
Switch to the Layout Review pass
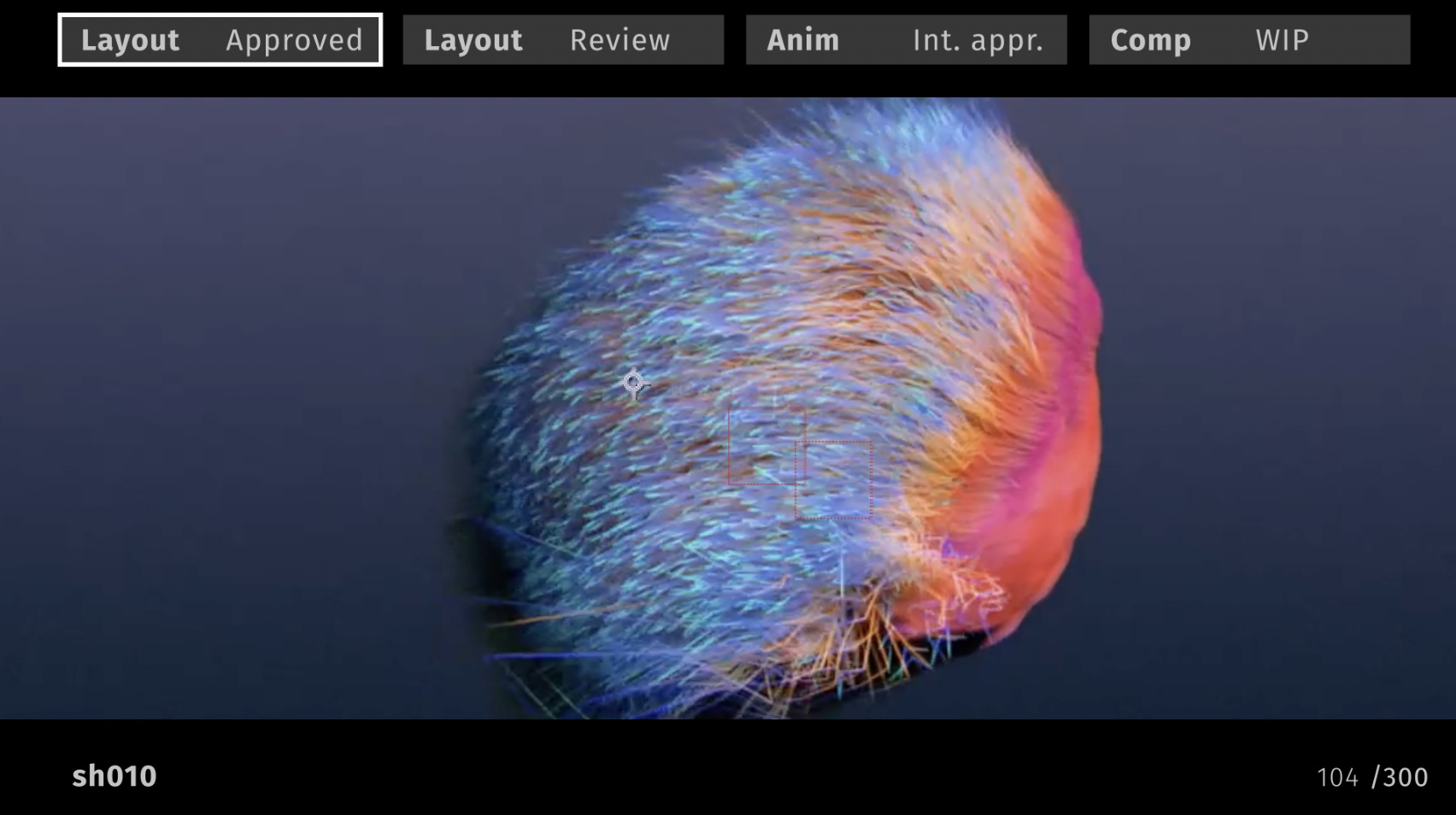[561, 39]
